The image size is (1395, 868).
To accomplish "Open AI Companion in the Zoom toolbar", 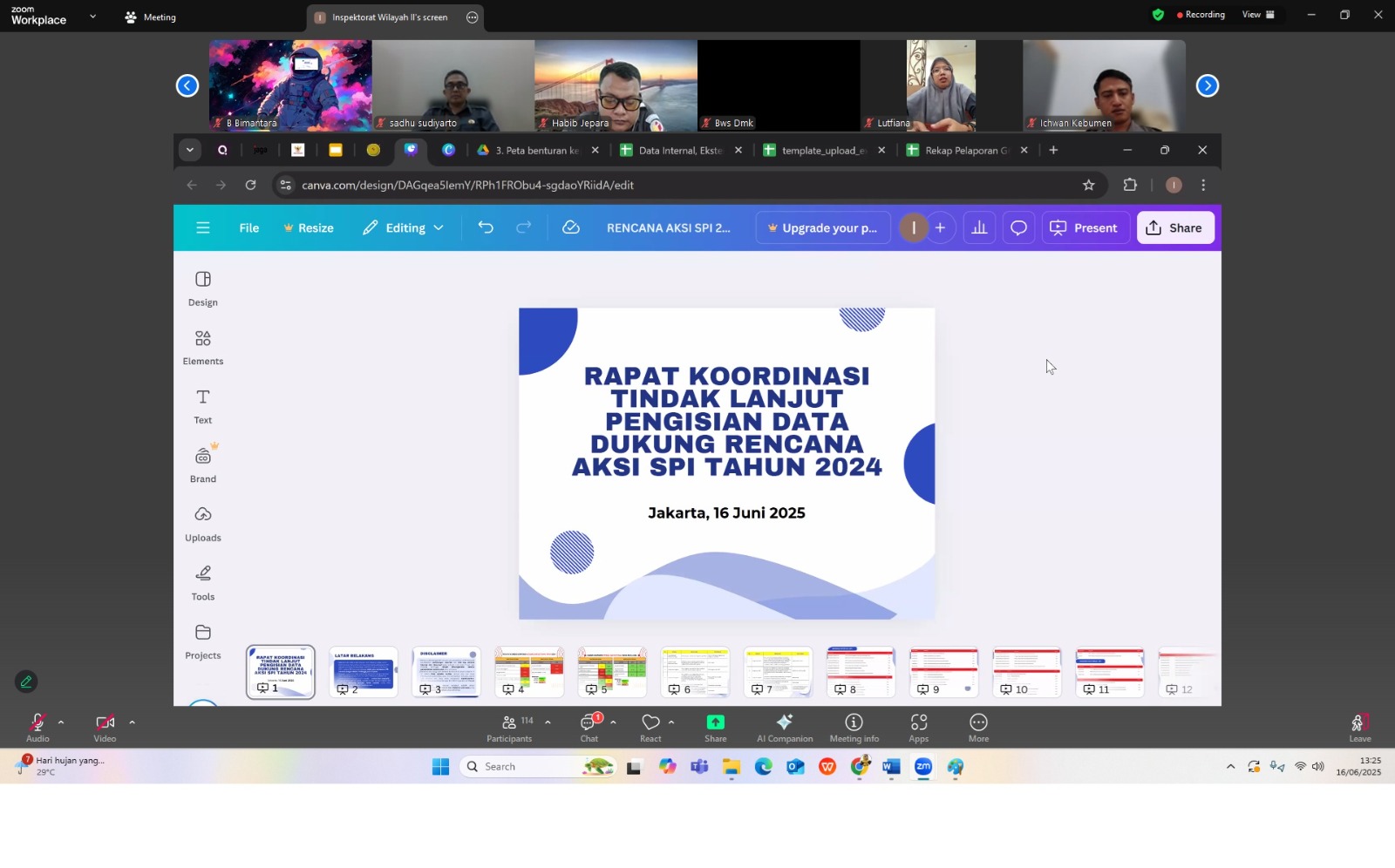I will click(x=784, y=725).
